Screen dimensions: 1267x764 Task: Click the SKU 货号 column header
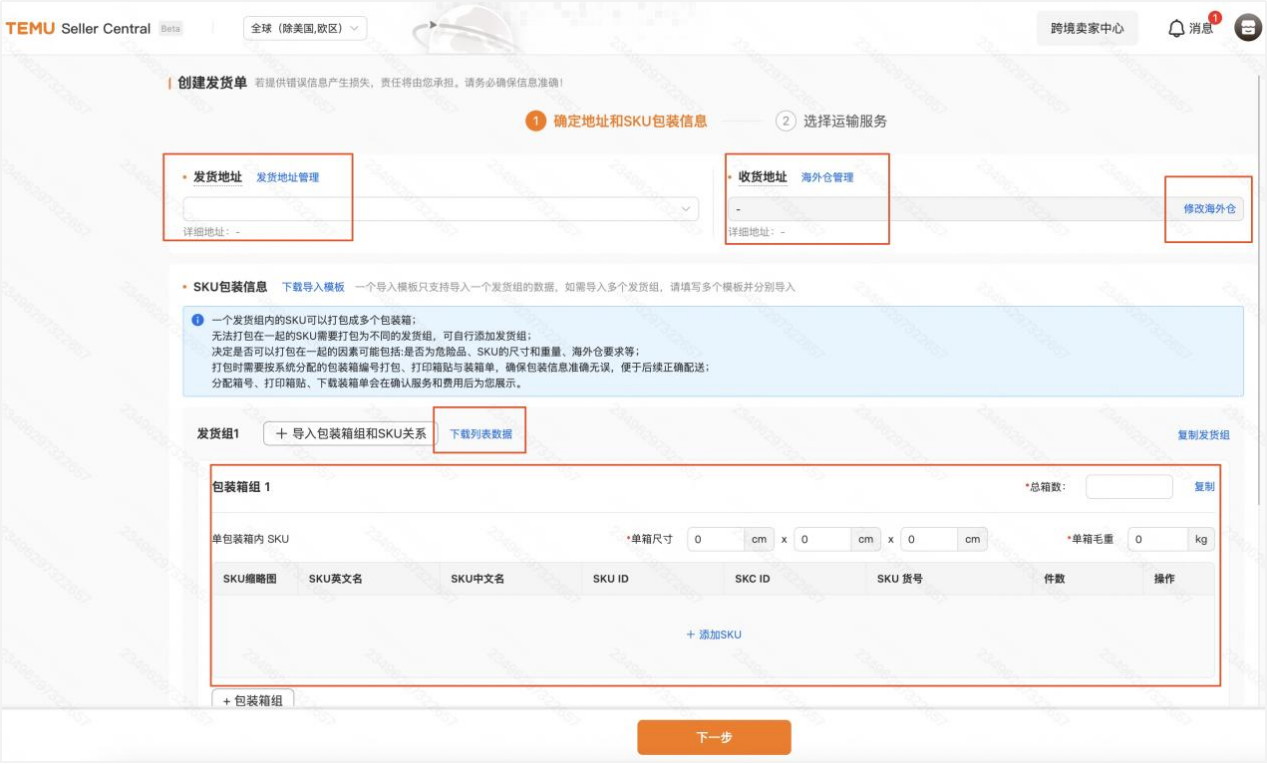[899, 579]
